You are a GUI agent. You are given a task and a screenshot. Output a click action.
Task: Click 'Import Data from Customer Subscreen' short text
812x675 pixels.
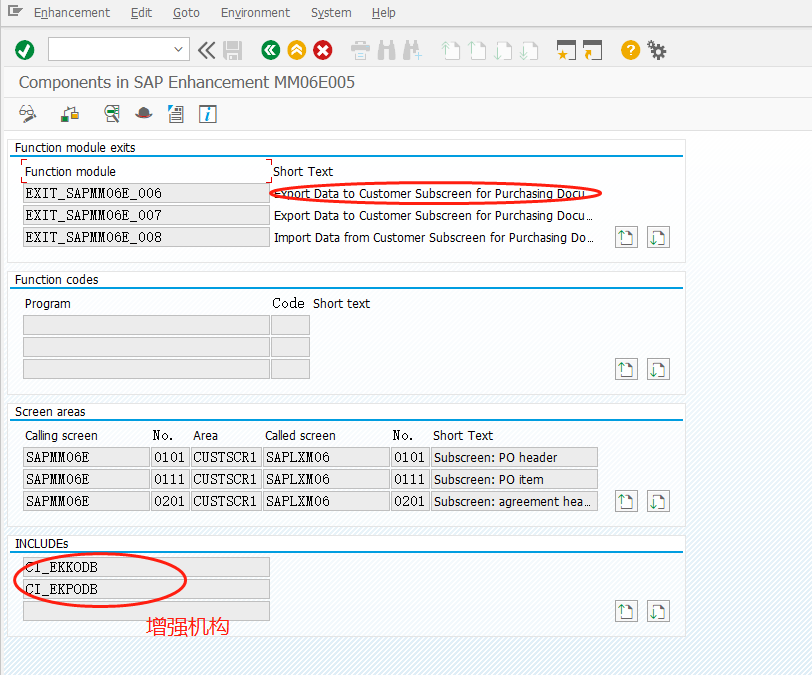(433, 238)
